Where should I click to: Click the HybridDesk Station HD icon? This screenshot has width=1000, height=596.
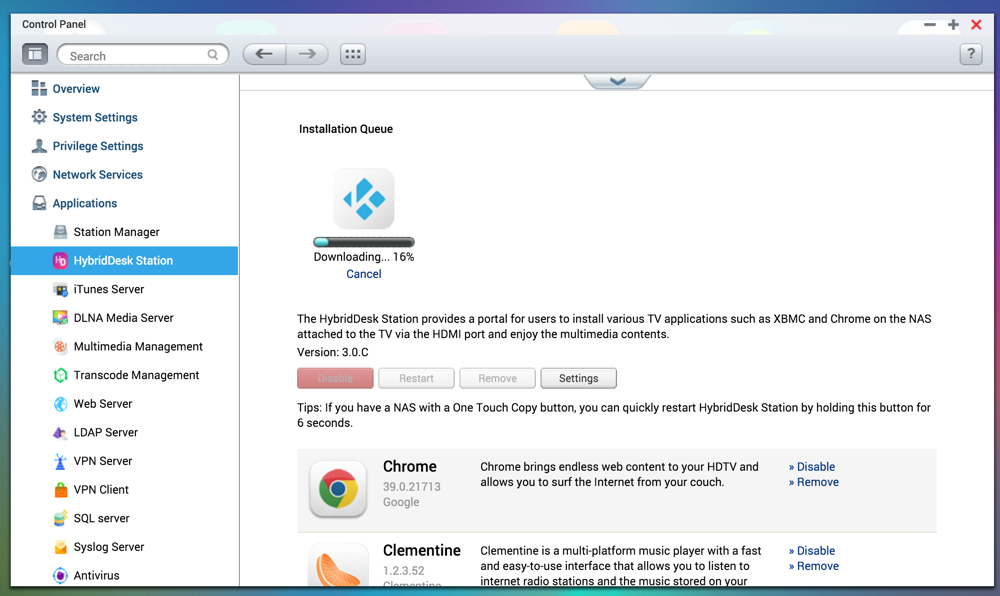pos(60,260)
